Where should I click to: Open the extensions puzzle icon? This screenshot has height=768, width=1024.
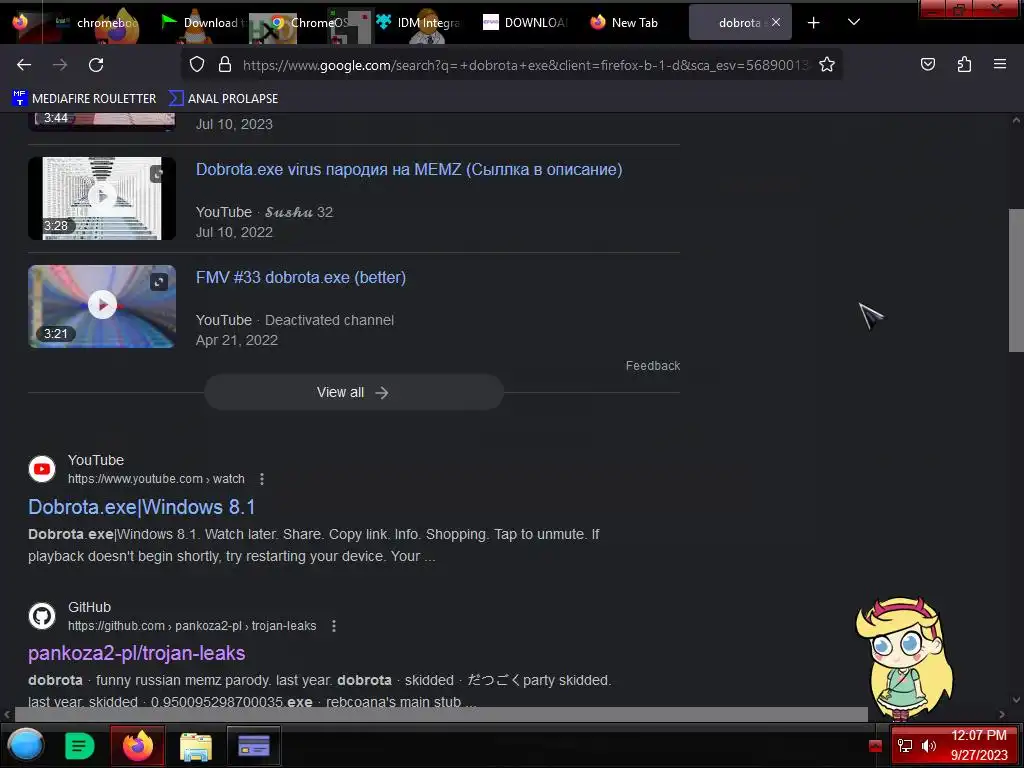coord(964,64)
